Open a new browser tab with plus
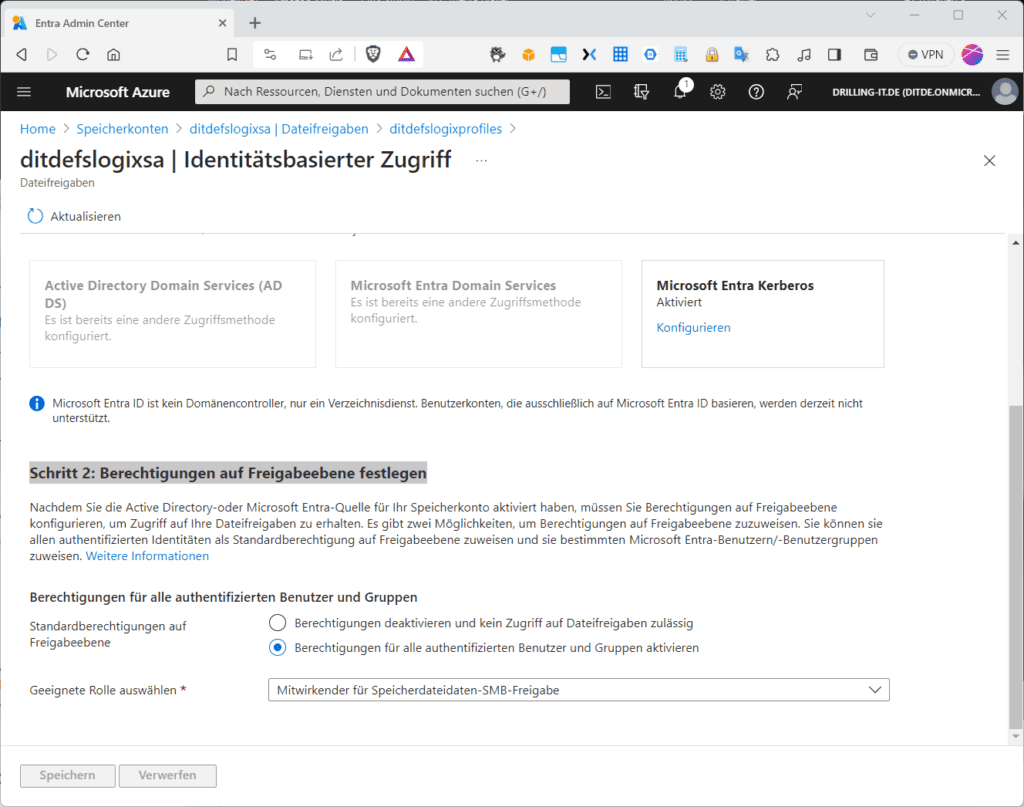This screenshot has height=807, width=1024. [x=255, y=23]
